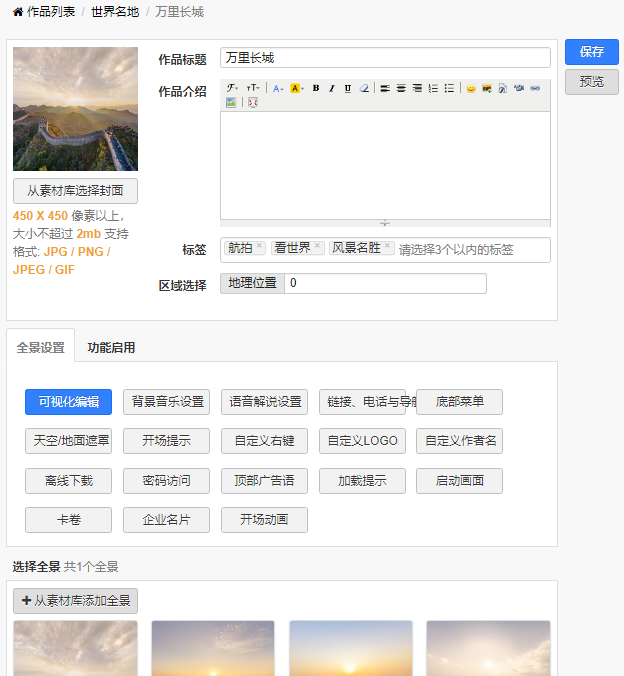Remove the 风景名胜 tag
The image size is (624, 676).
(x=387, y=245)
